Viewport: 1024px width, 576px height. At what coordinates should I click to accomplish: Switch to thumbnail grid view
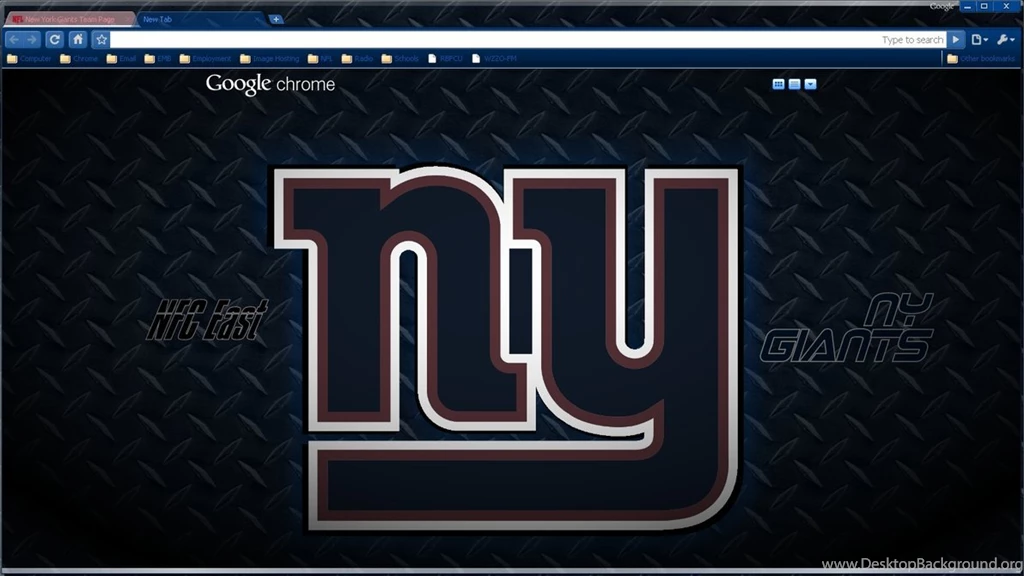[x=778, y=84]
